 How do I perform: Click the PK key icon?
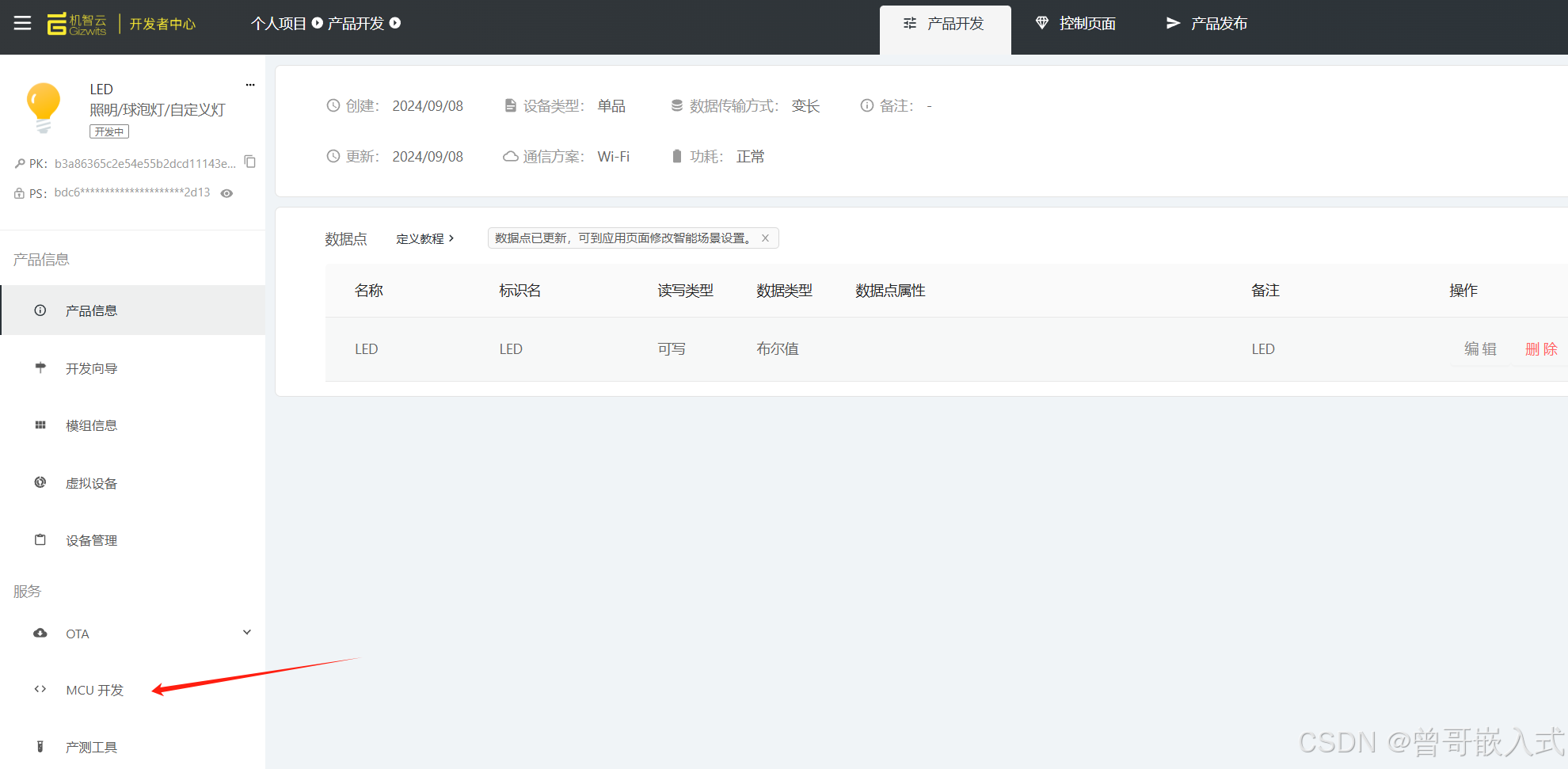tap(20, 163)
